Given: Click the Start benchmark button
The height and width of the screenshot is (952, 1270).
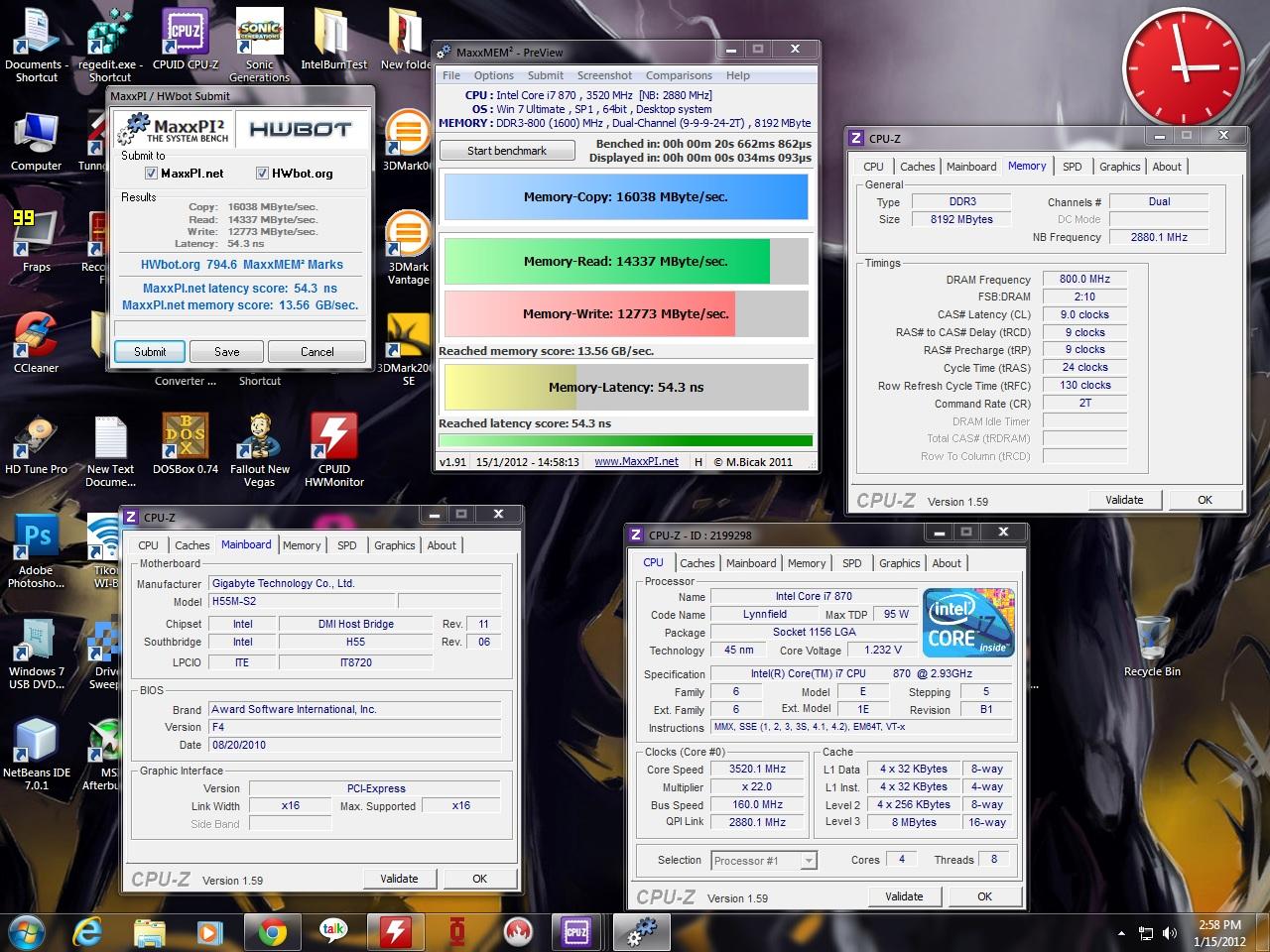Looking at the screenshot, I should click(x=507, y=151).
